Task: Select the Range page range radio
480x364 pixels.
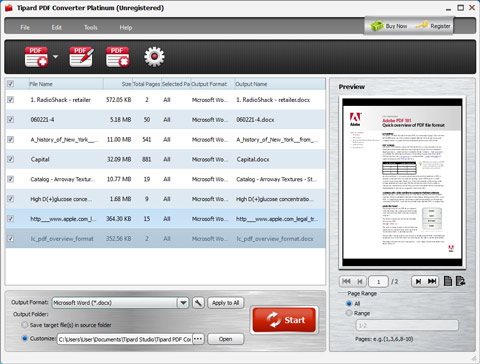Action: [349, 313]
